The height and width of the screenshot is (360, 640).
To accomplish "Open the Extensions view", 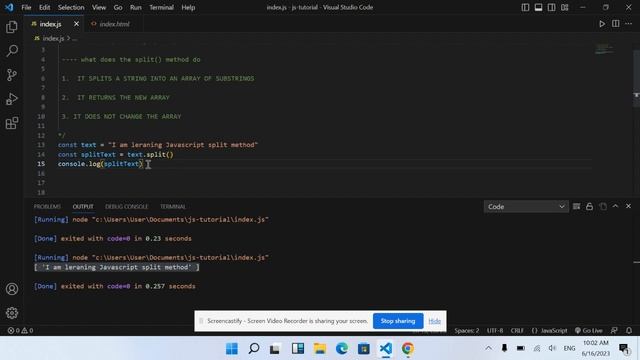I will pos(12,123).
